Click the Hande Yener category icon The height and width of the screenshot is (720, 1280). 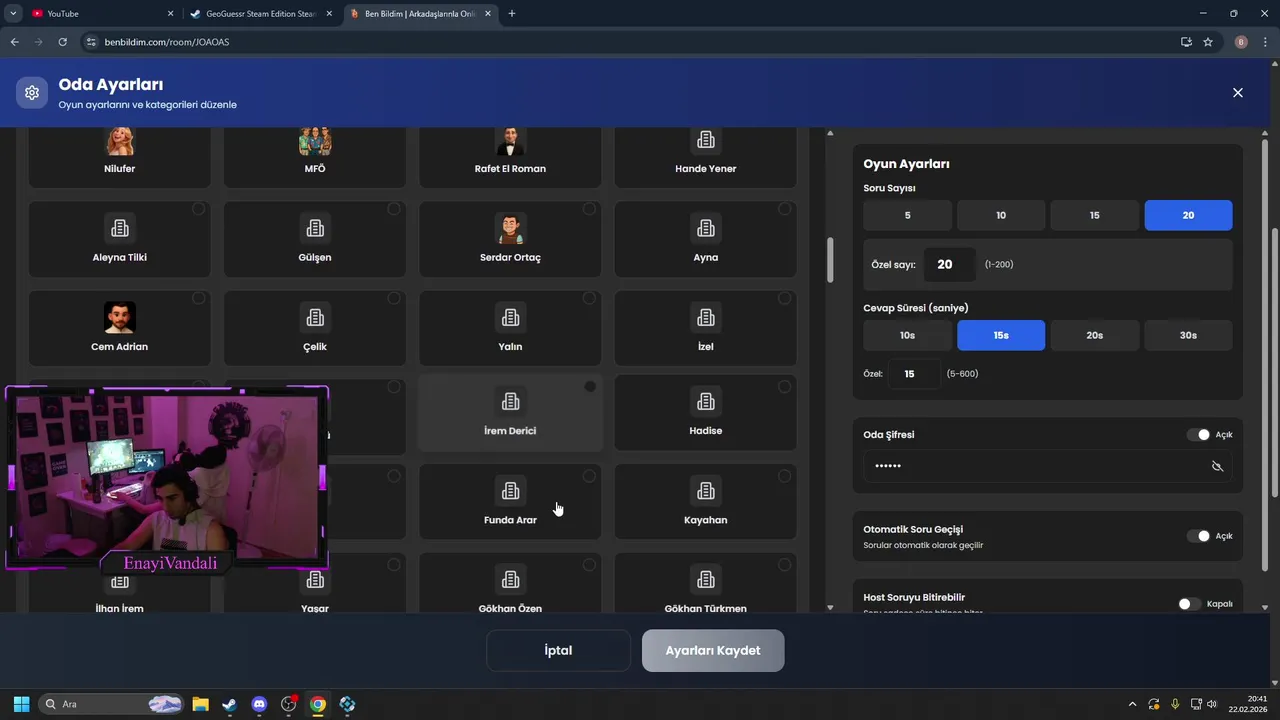click(706, 140)
